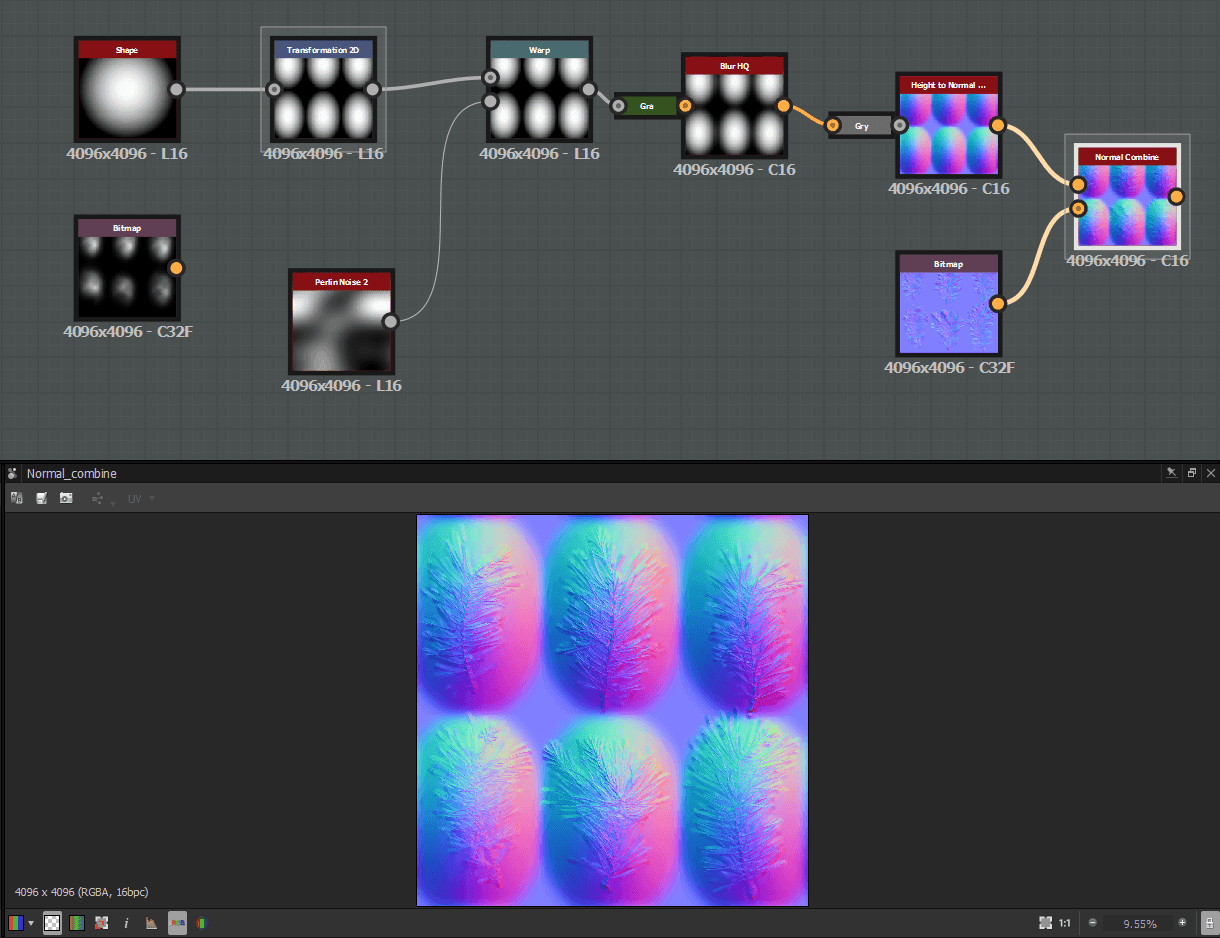Toggle the sRGB color space display button
The image size is (1220, 938).
coord(177,923)
